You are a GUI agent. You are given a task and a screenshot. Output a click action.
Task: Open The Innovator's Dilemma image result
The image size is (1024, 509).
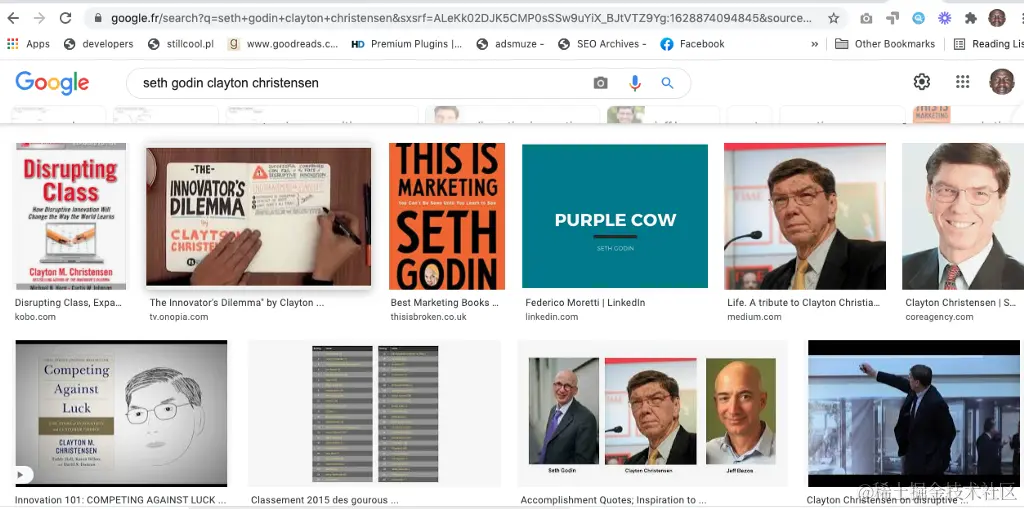click(259, 216)
